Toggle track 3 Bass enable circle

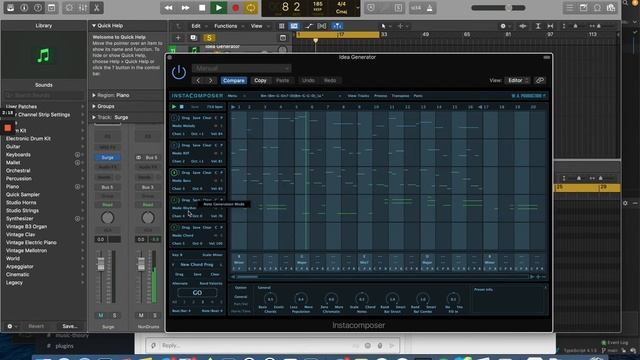click(x=174, y=173)
